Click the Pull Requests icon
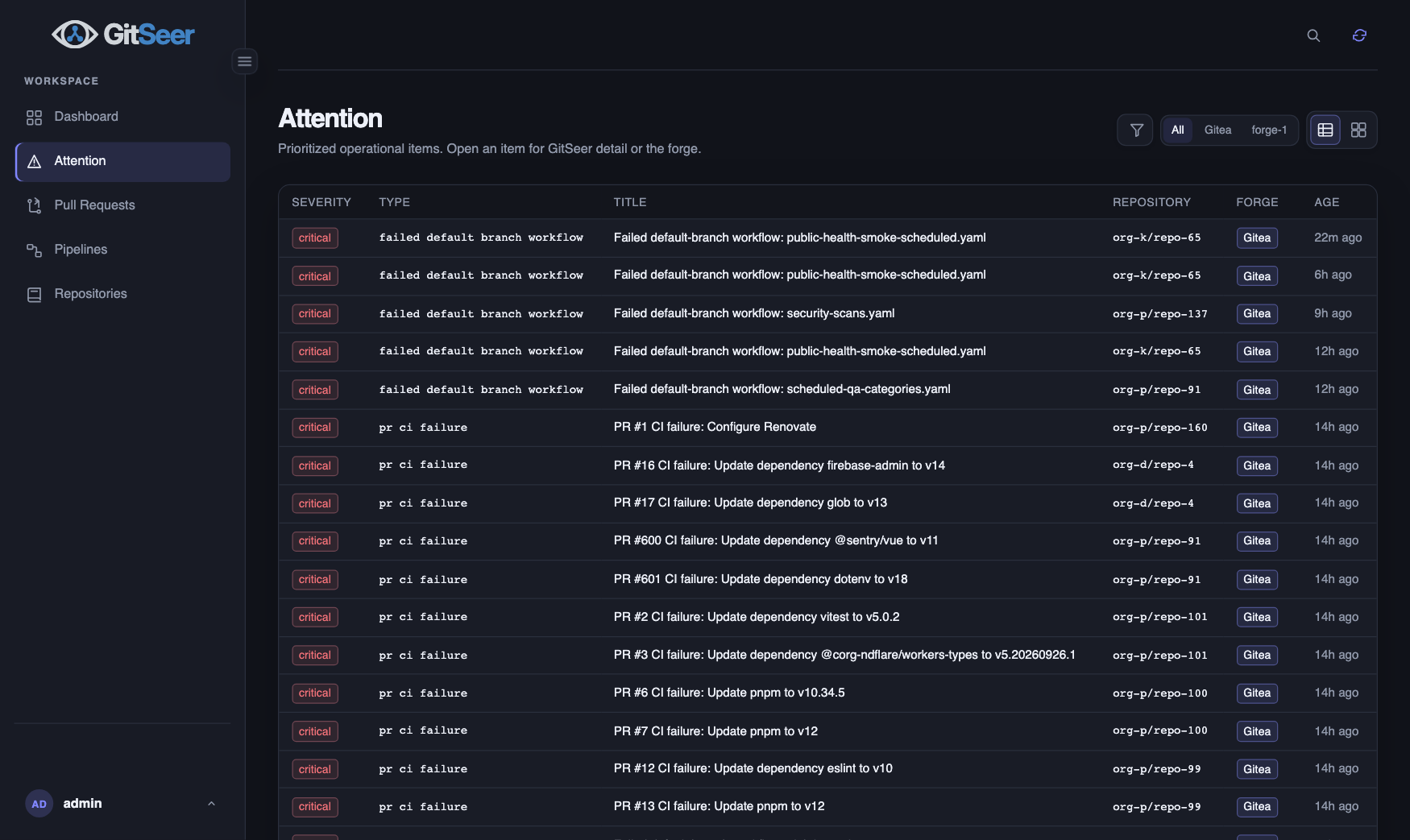This screenshot has height=840, width=1410. click(x=34, y=206)
